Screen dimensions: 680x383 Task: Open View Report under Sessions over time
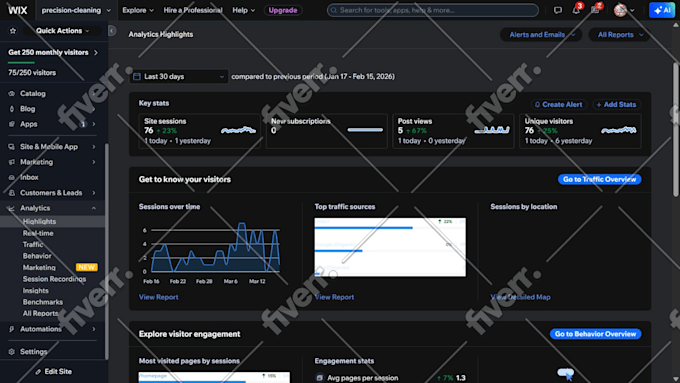coord(158,297)
